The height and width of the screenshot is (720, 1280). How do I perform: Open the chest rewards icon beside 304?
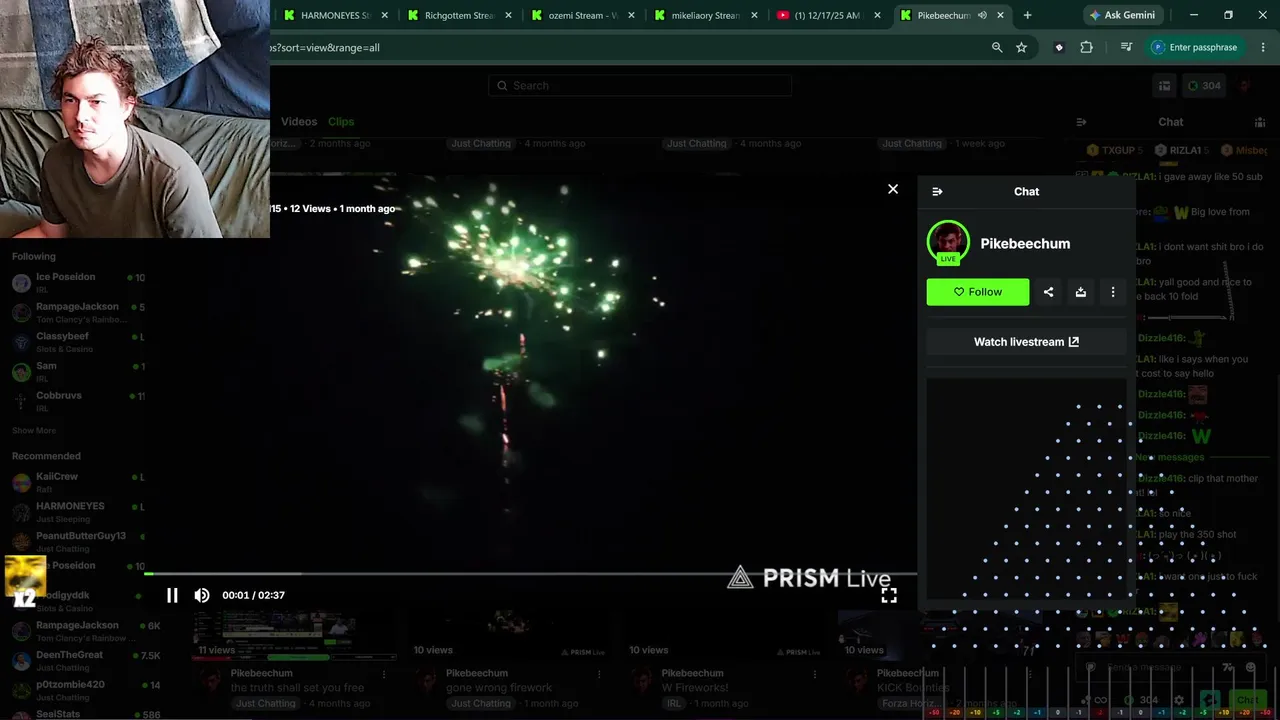(1164, 86)
